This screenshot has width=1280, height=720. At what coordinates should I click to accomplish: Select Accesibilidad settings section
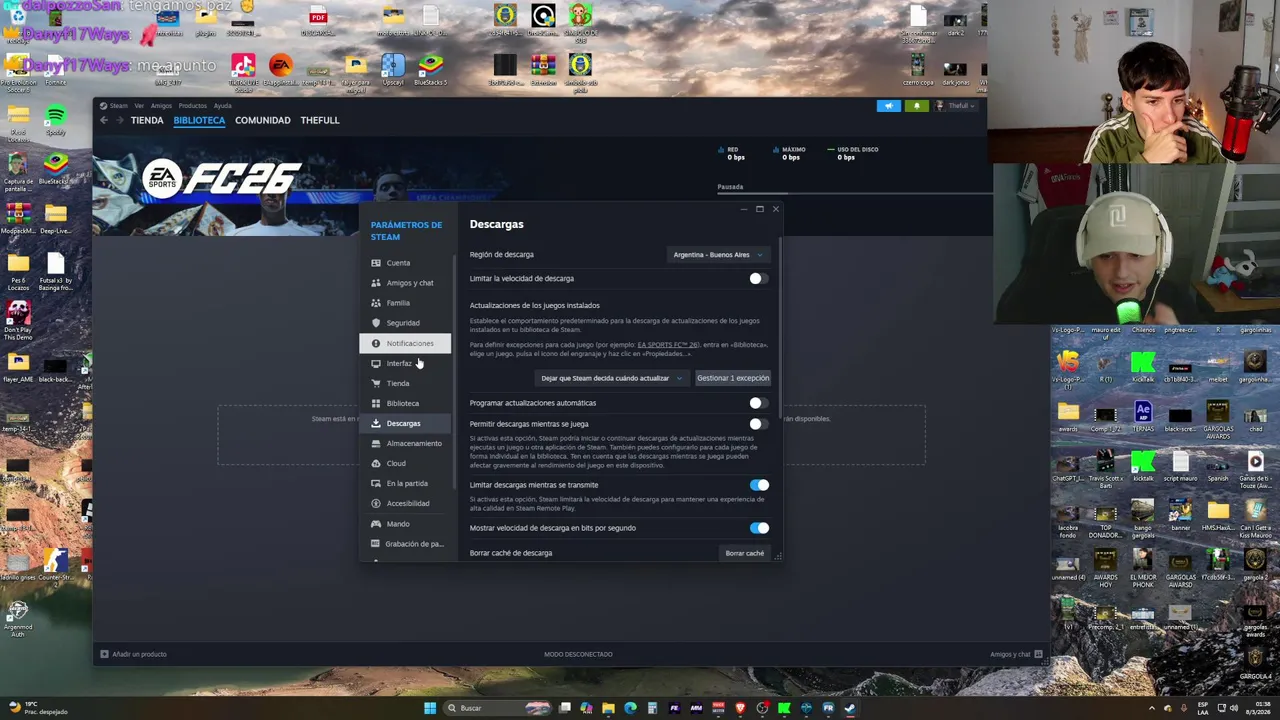[404, 503]
